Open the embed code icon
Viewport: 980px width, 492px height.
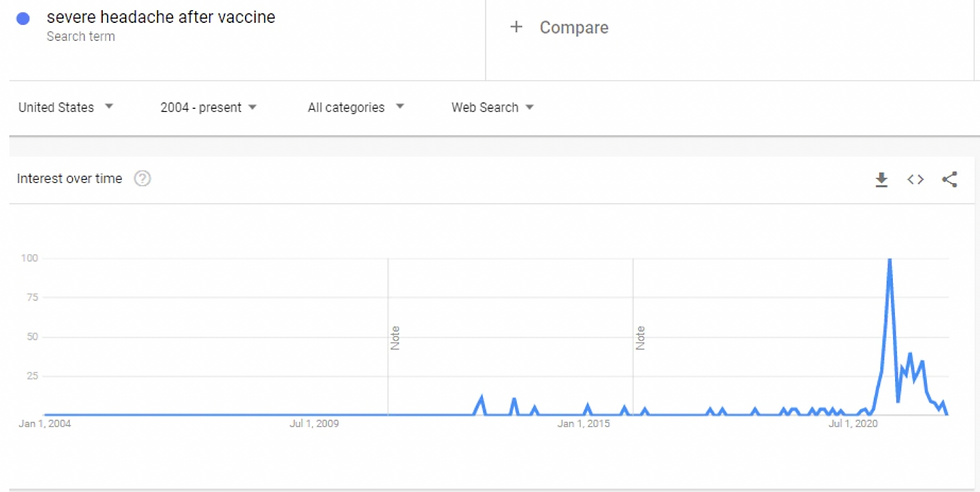916,180
